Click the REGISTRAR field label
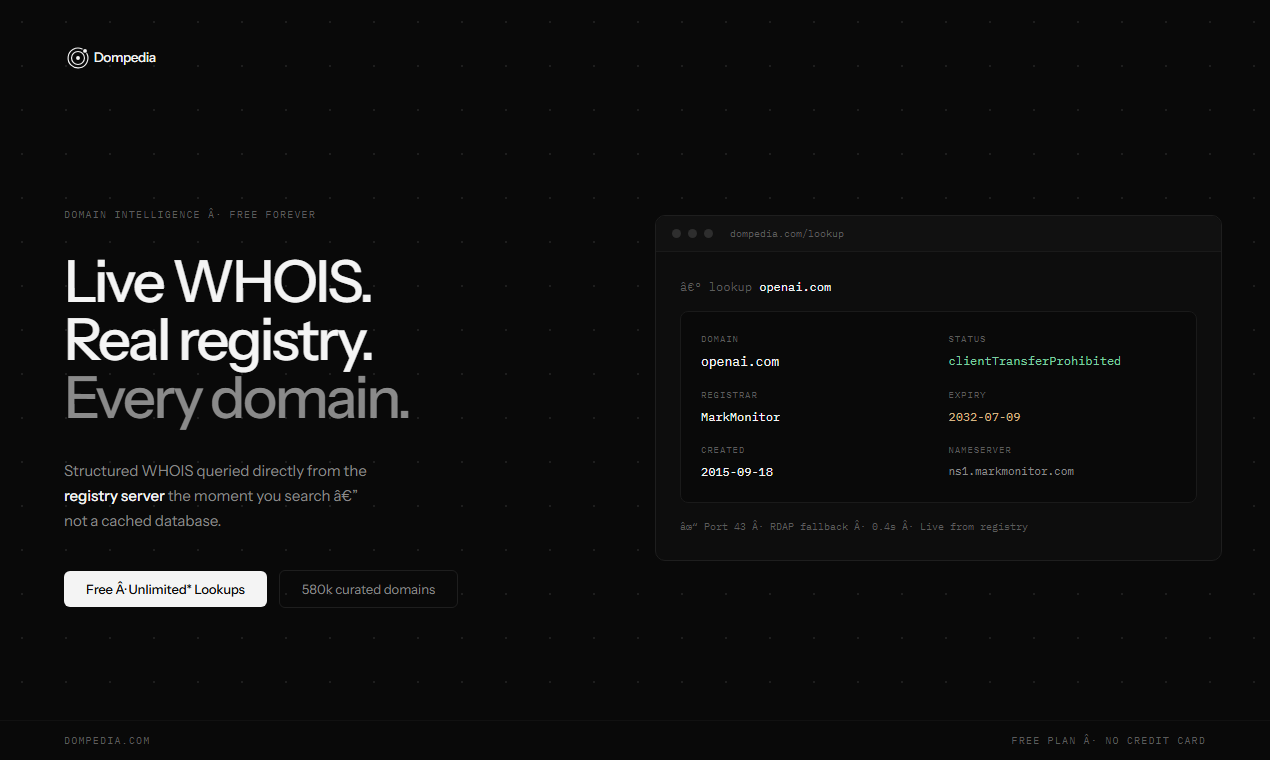Viewport: 1270px width, 760px height. click(x=729, y=396)
